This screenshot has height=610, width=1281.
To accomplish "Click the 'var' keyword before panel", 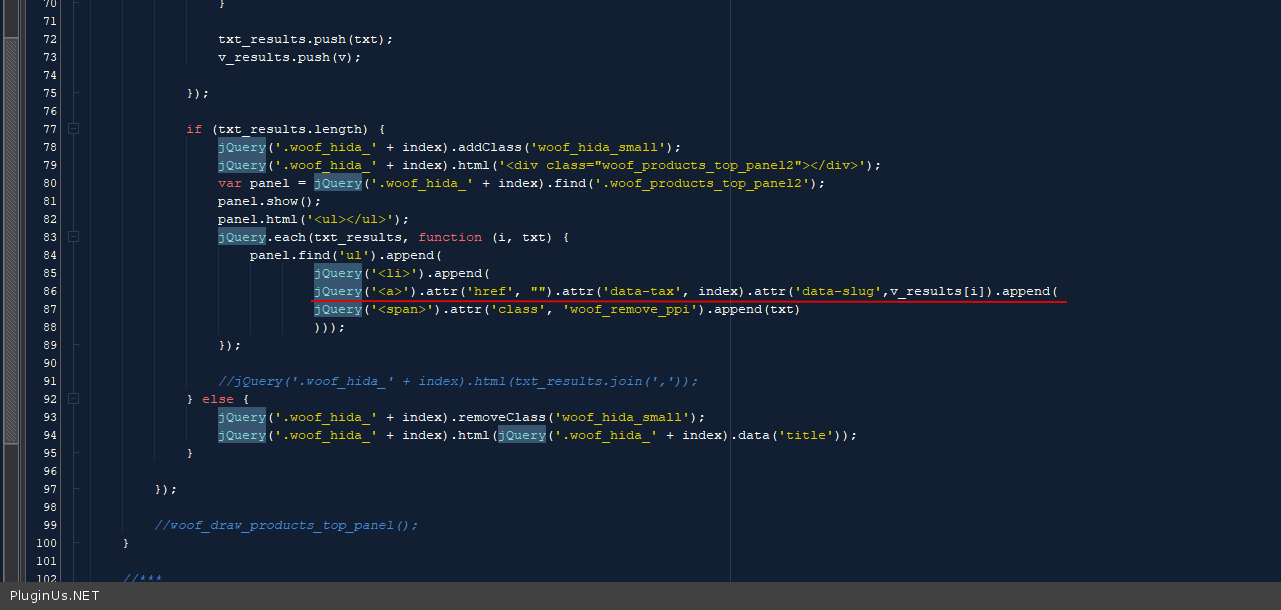I will click(x=230, y=183).
